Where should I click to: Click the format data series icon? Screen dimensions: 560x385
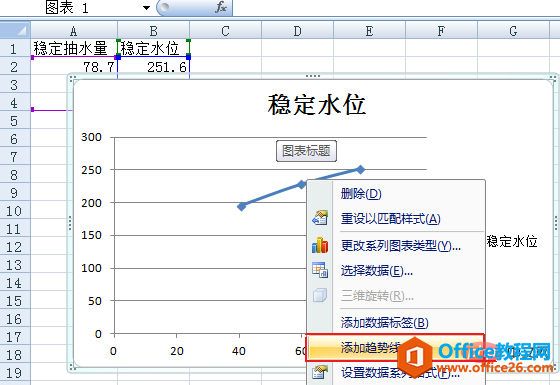320,372
